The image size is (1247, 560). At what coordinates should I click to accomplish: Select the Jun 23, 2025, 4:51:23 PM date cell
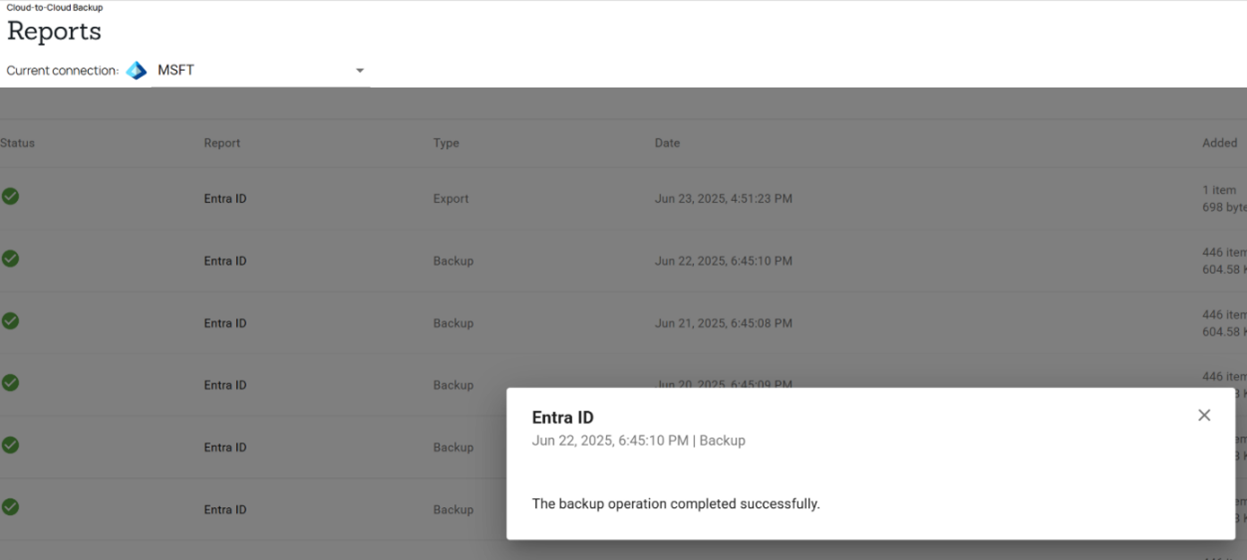coord(723,199)
